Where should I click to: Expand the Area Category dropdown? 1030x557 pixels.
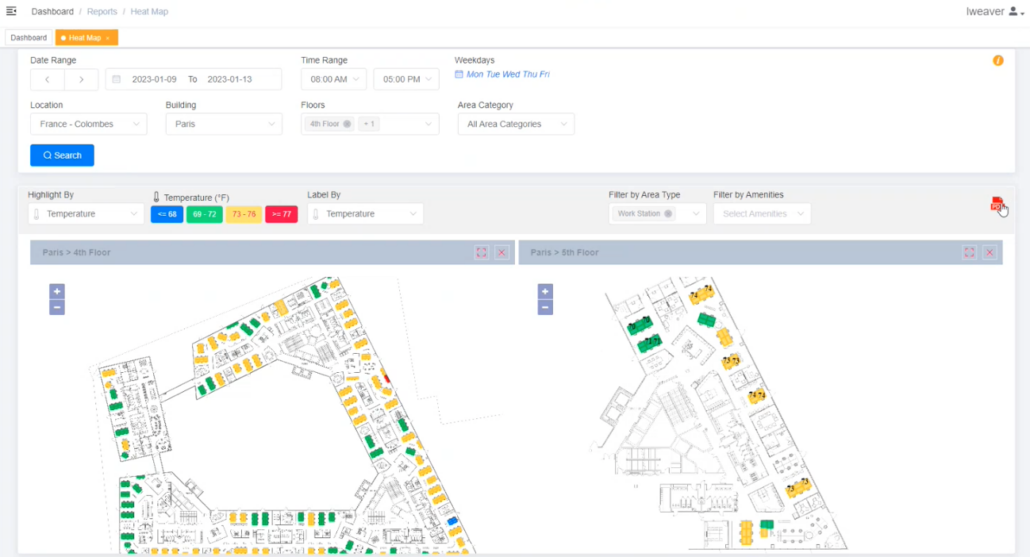pyautogui.click(x=516, y=124)
